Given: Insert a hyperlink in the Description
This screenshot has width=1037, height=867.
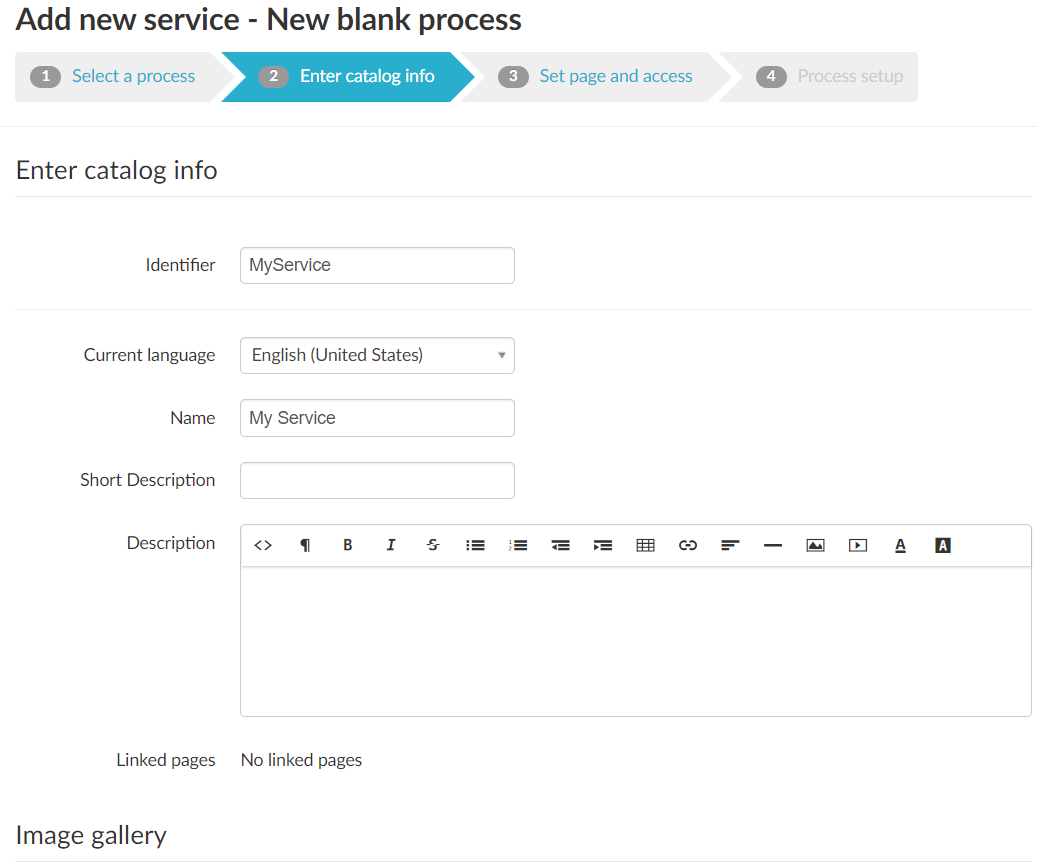Looking at the screenshot, I should (688, 545).
